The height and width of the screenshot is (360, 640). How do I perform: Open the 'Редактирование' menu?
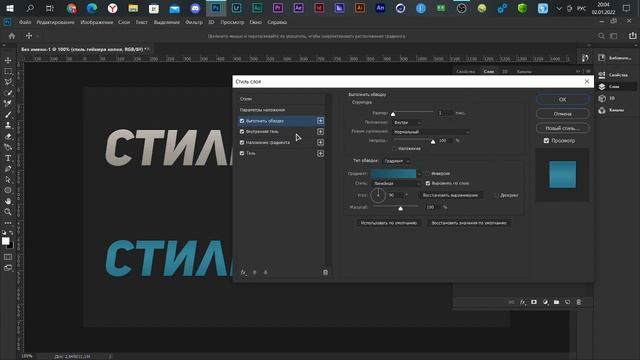56,22
